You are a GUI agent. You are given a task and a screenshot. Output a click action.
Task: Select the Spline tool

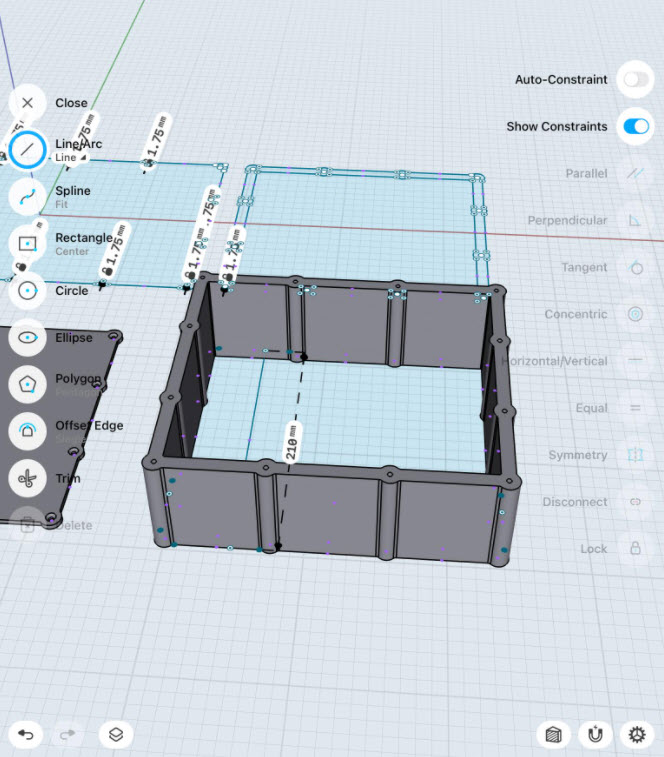28,196
